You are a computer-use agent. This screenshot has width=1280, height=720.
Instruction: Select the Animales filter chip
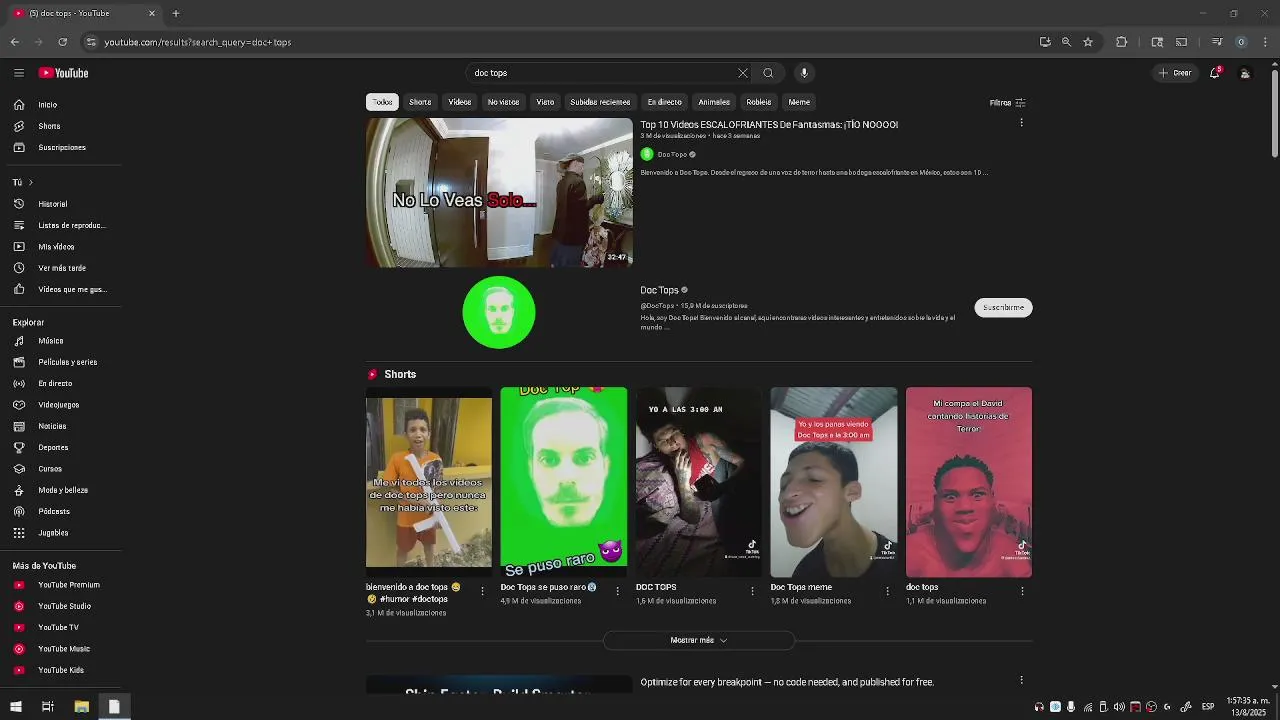714,102
